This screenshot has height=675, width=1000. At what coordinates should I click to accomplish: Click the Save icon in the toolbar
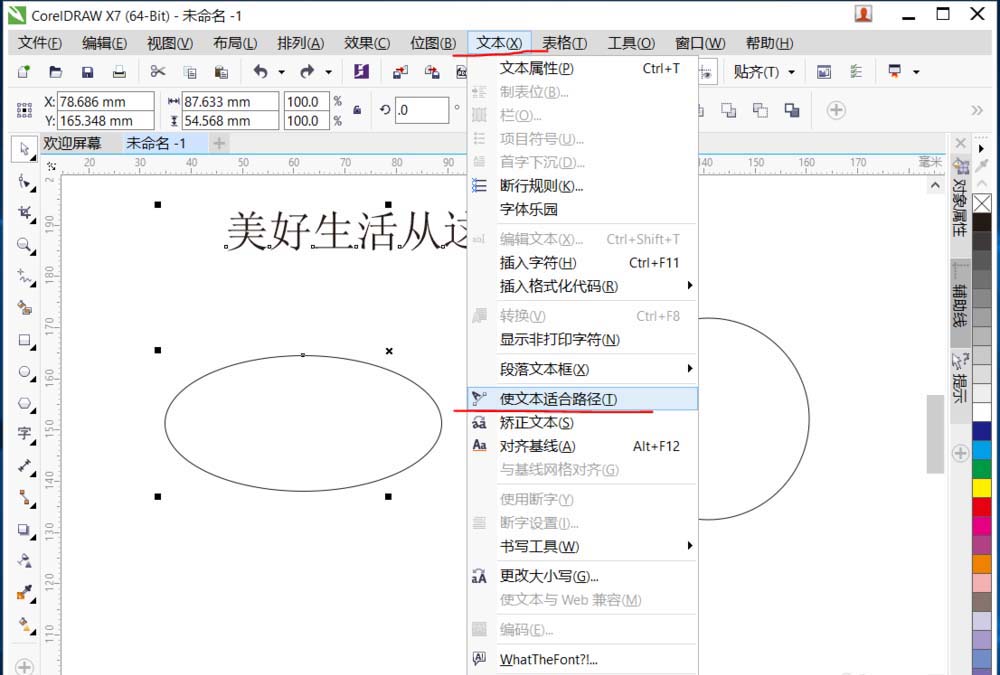tap(88, 71)
